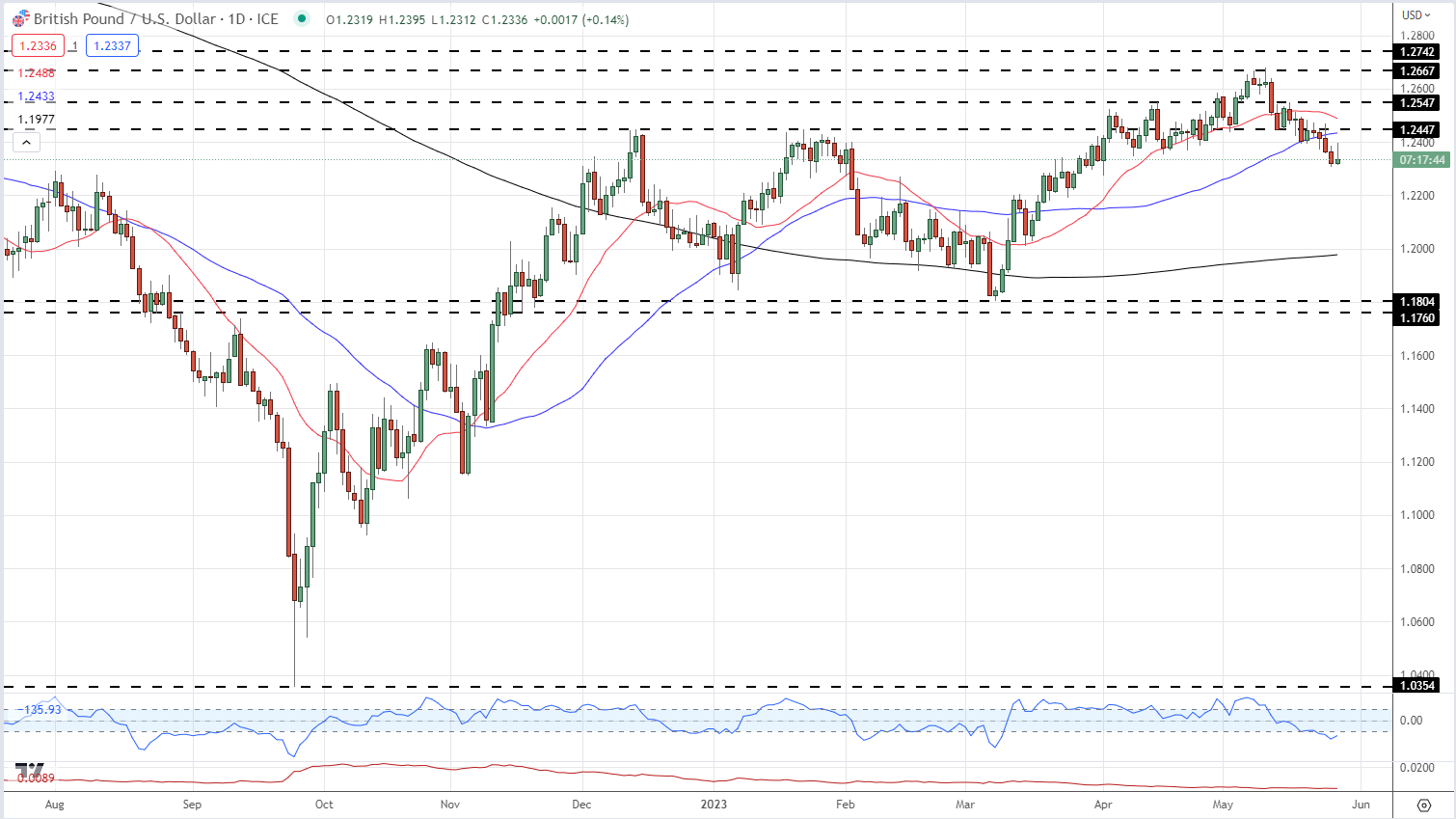The height and width of the screenshot is (819, 1456).
Task: Click the Feb label on time axis
Action: 846,805
